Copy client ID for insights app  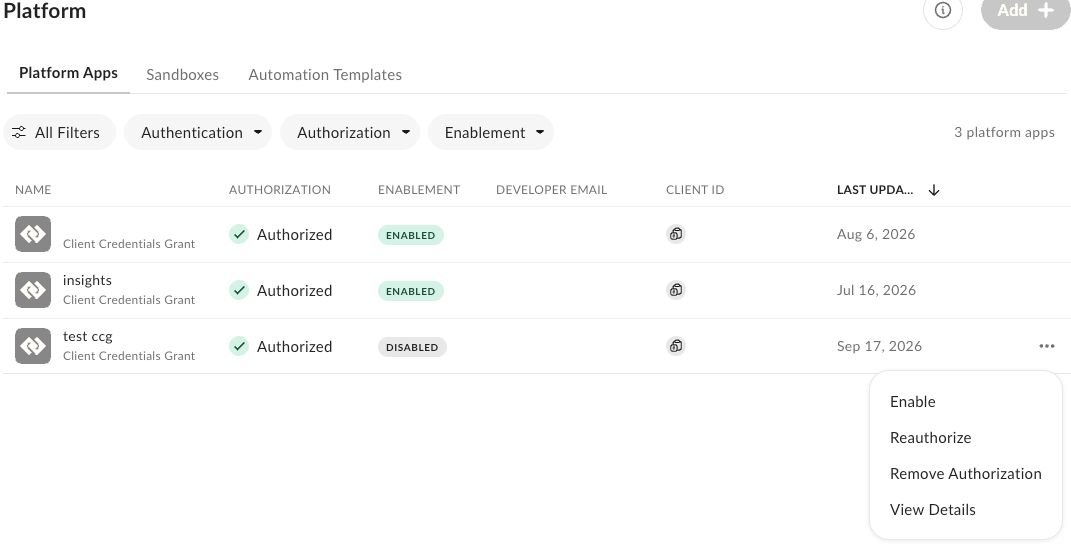[676, 290]
